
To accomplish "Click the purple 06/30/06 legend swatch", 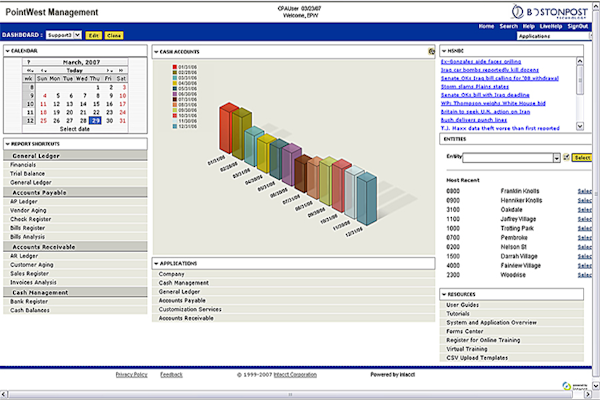I will point(174,94).
